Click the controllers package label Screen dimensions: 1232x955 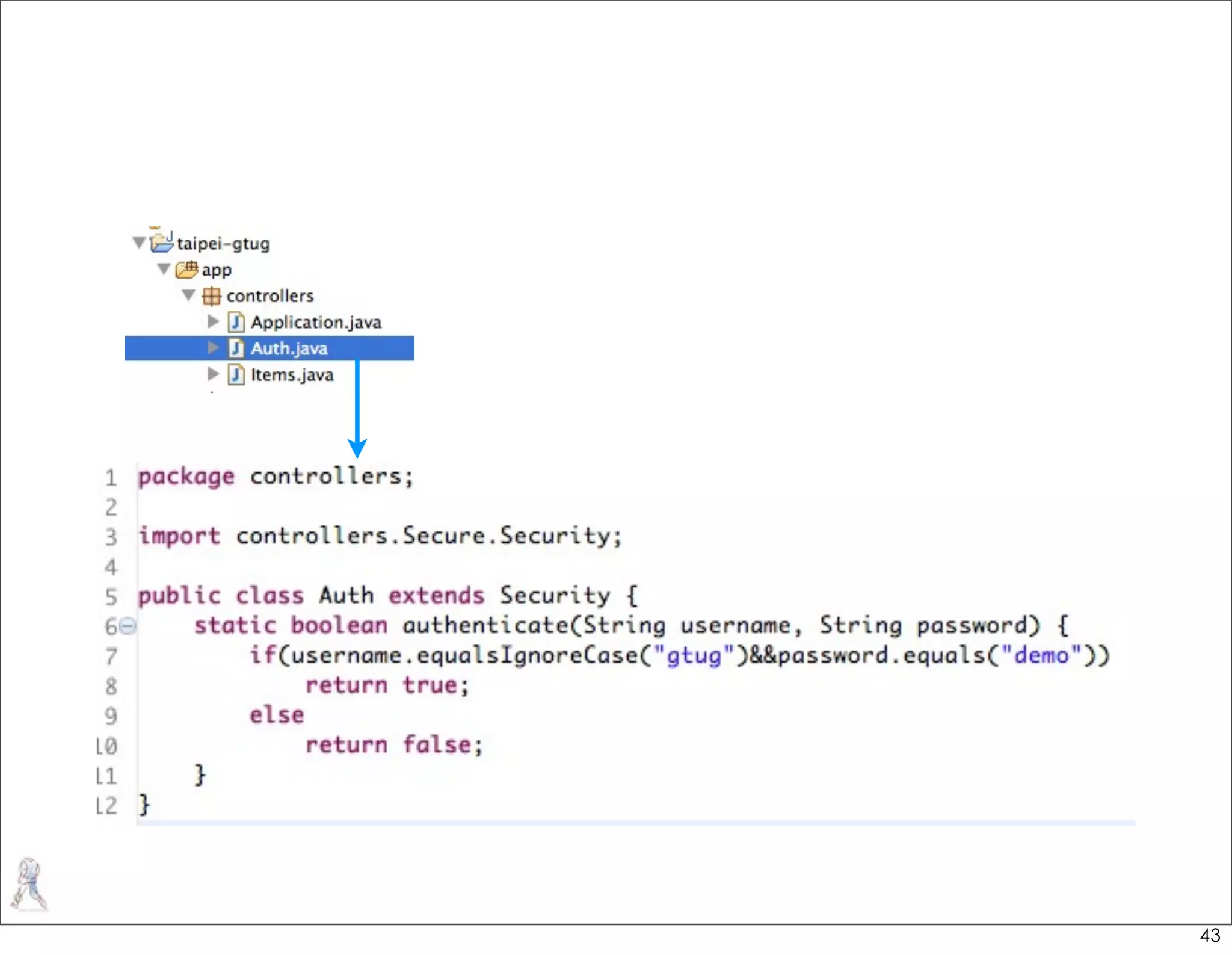point(270,296)
